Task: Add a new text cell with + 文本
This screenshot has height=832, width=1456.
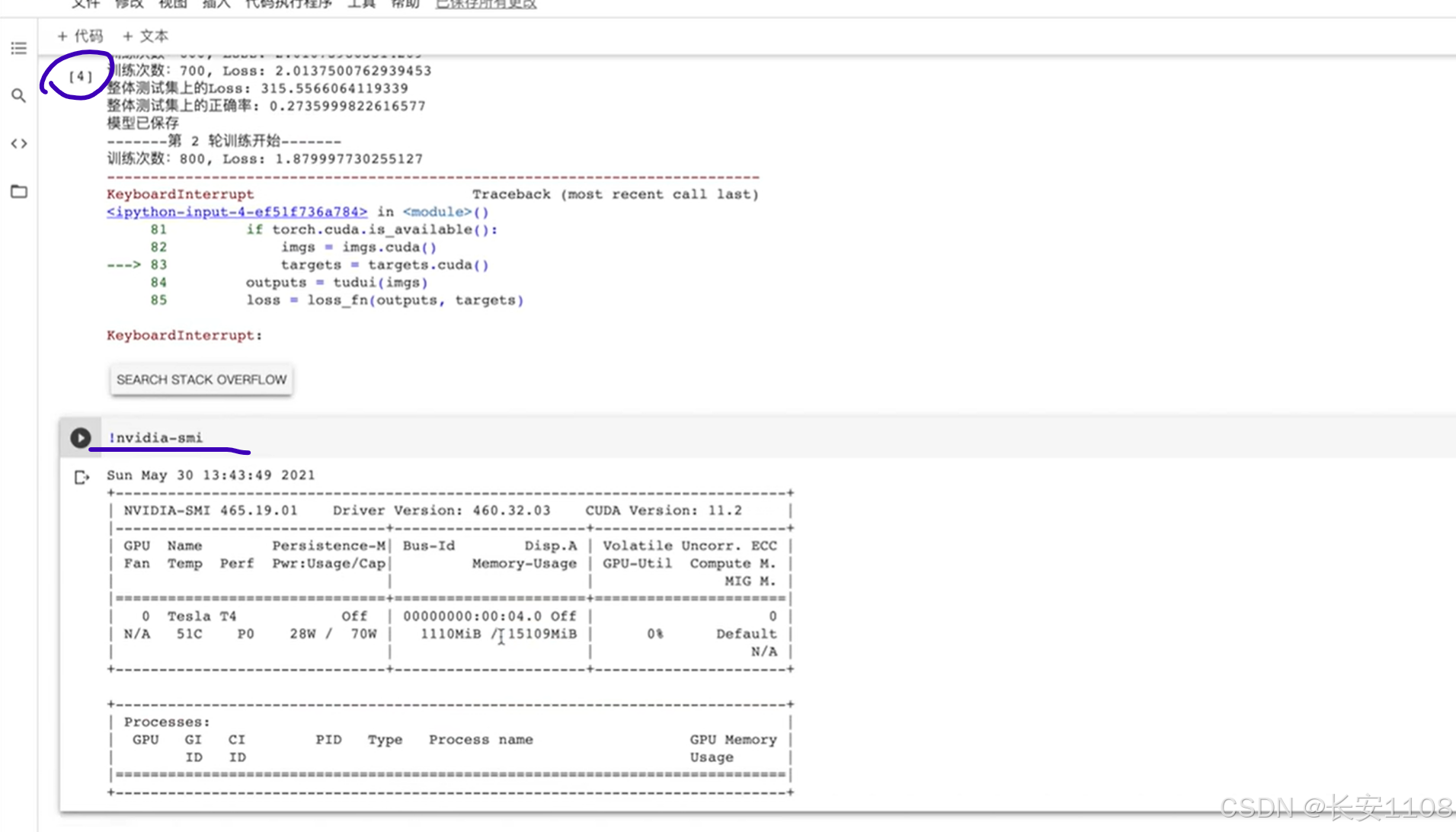Action: pyautogui.click(x=146, y=36)
